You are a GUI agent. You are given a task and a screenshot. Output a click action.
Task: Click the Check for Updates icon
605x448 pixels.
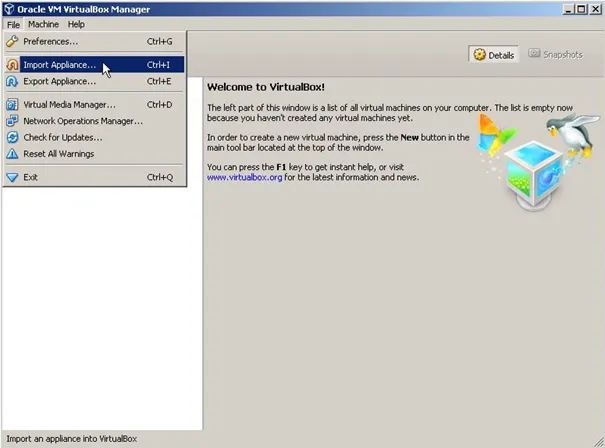tap(12, 137)
